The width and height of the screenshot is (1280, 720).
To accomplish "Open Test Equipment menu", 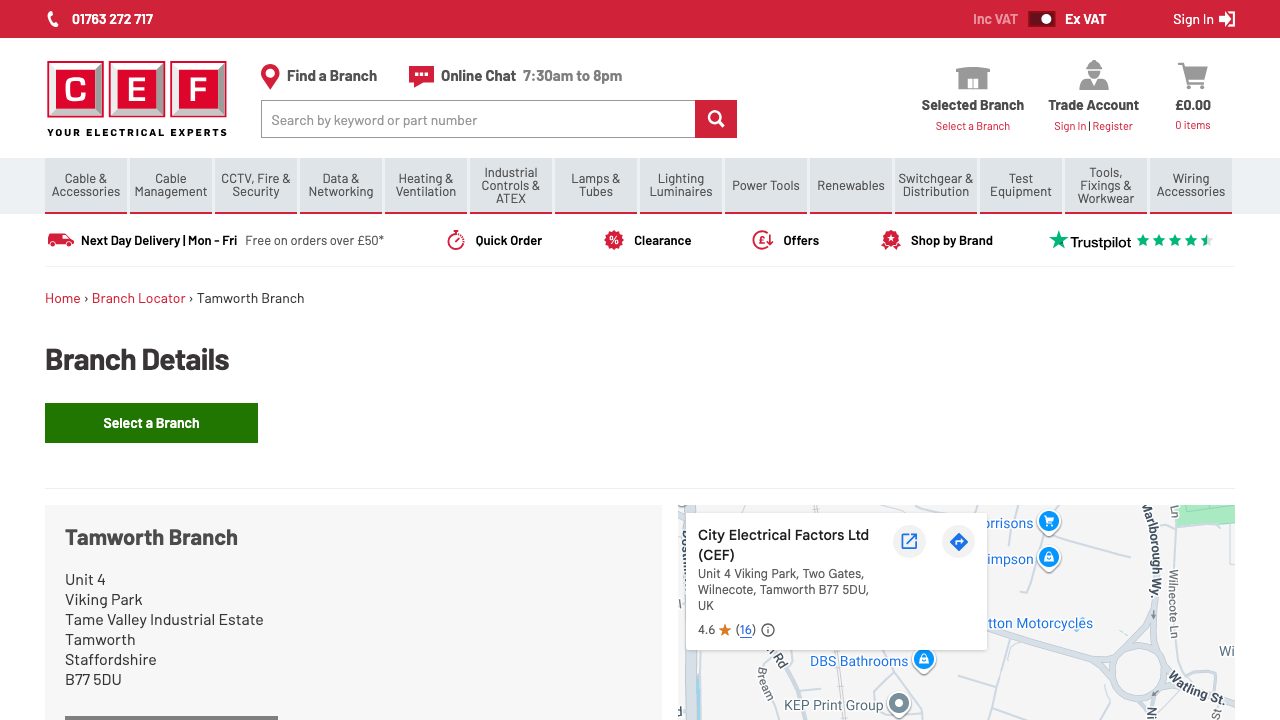I will [1021, 185].
